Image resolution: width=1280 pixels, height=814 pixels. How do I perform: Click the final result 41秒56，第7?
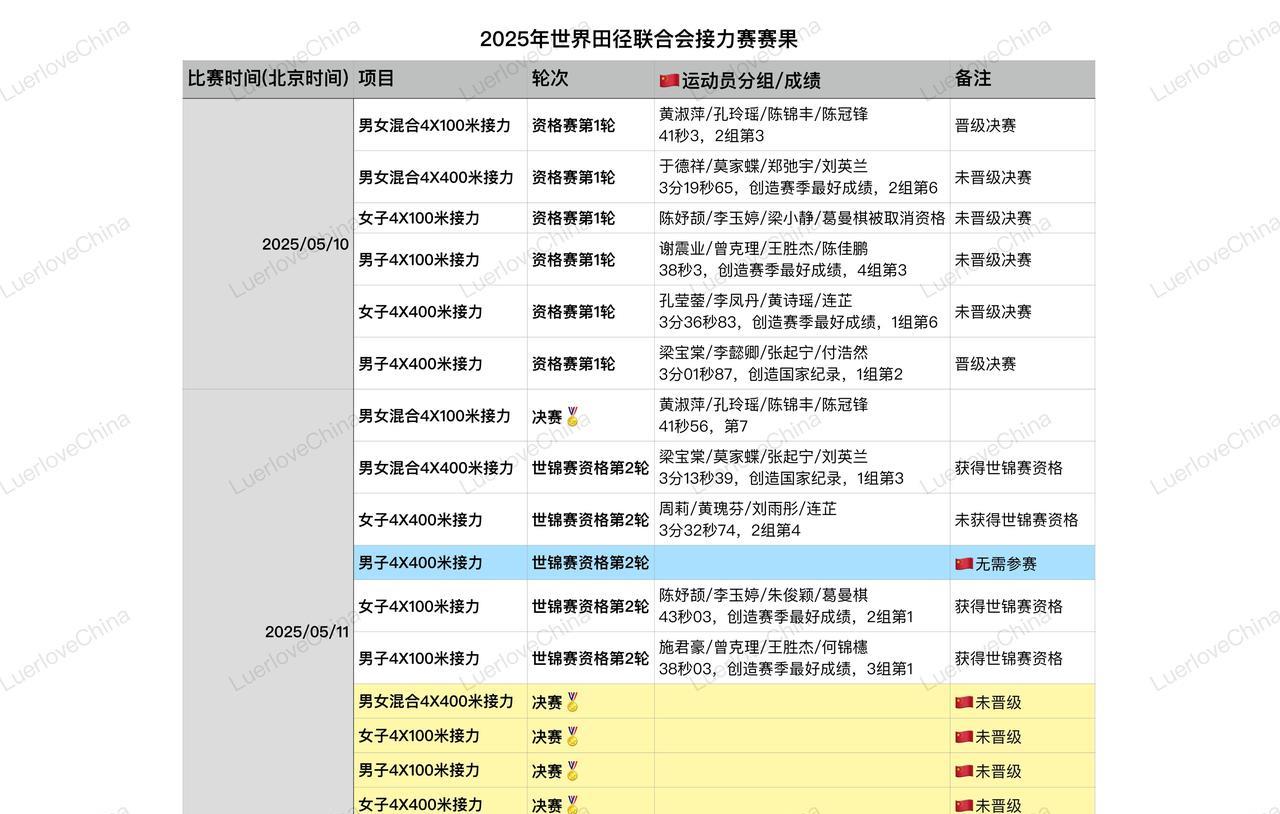point(703,425)
